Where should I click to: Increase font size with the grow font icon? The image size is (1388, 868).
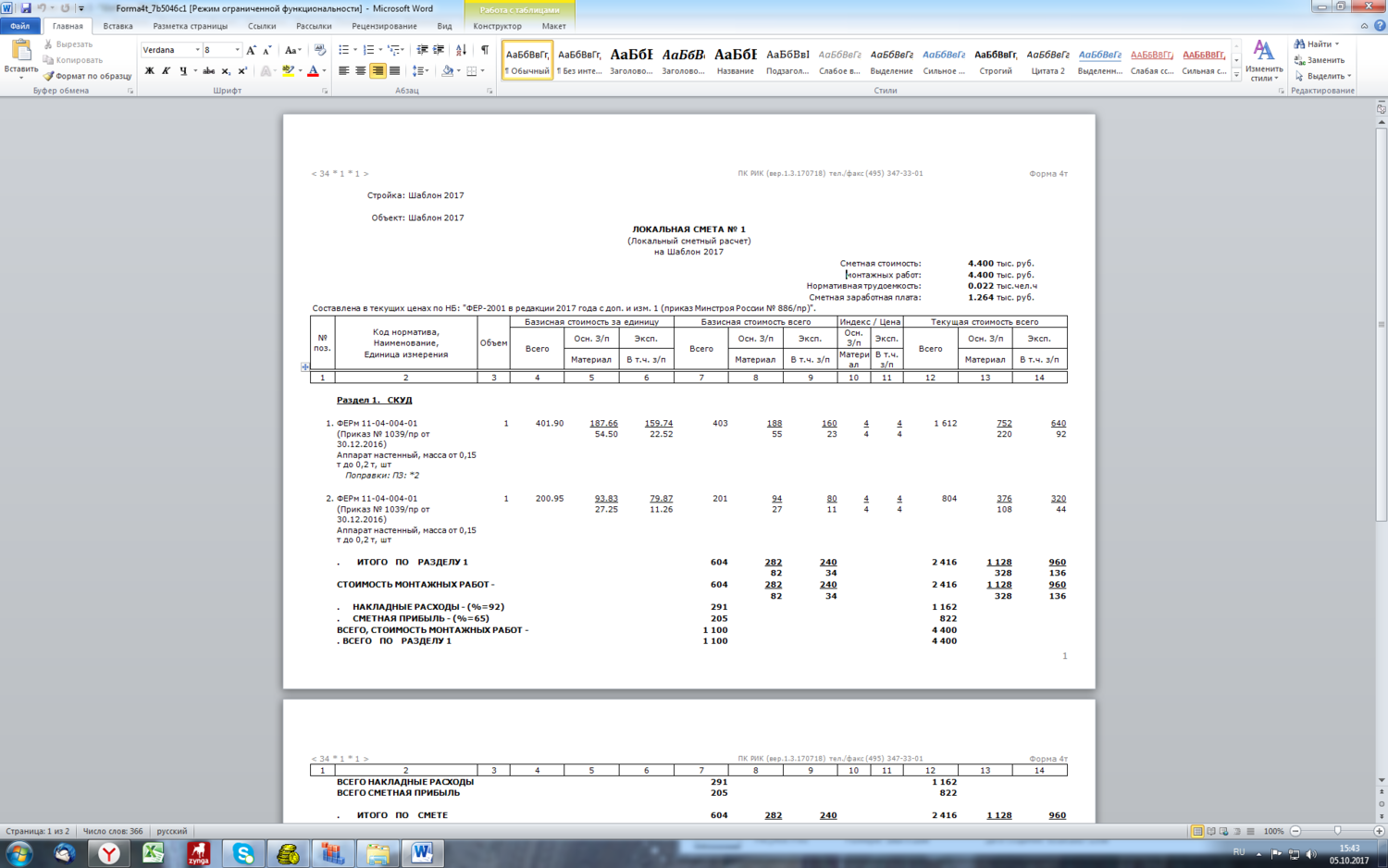coord(251,50)
